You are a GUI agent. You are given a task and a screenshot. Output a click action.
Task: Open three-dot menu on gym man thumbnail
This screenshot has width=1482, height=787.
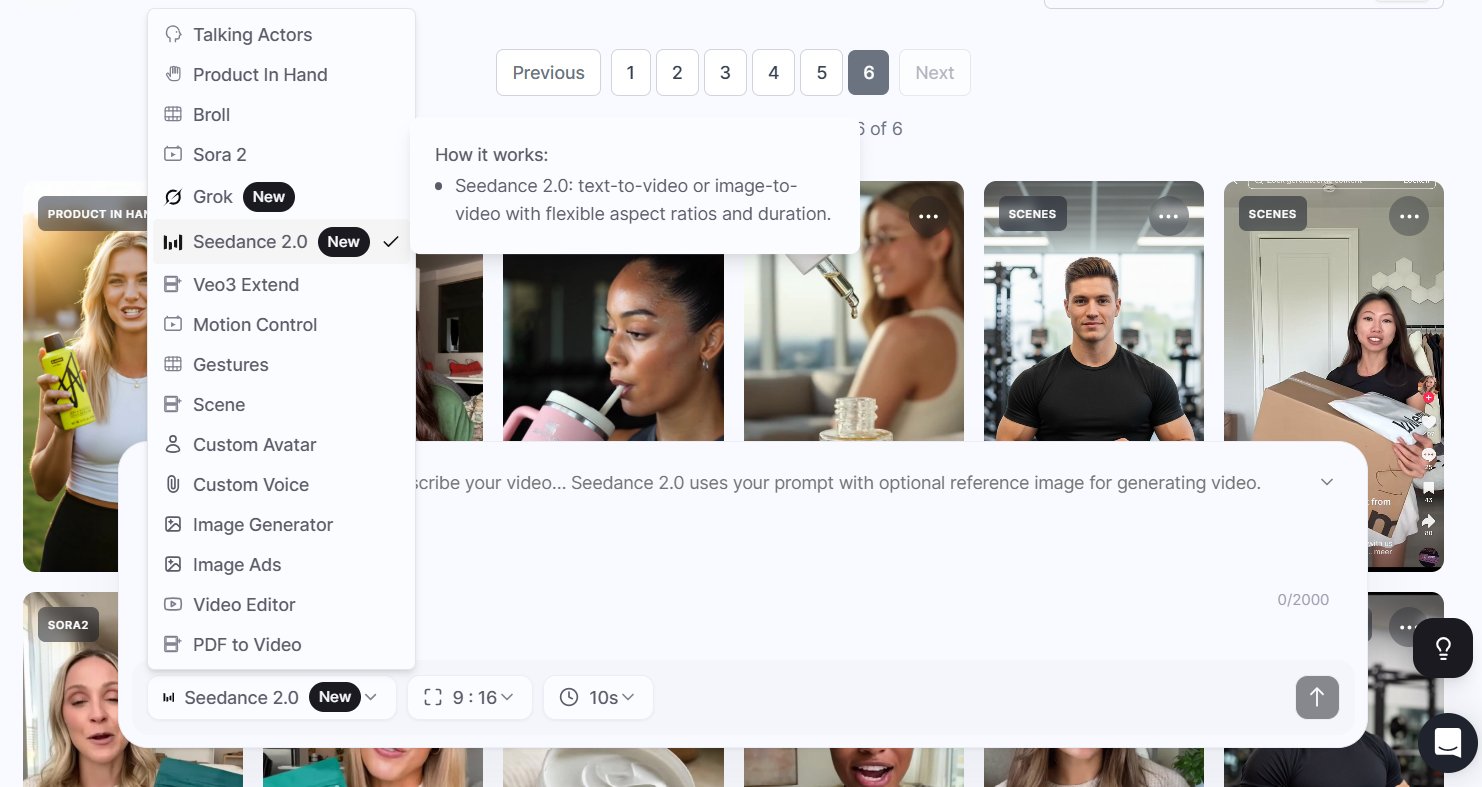(1169, 216)
